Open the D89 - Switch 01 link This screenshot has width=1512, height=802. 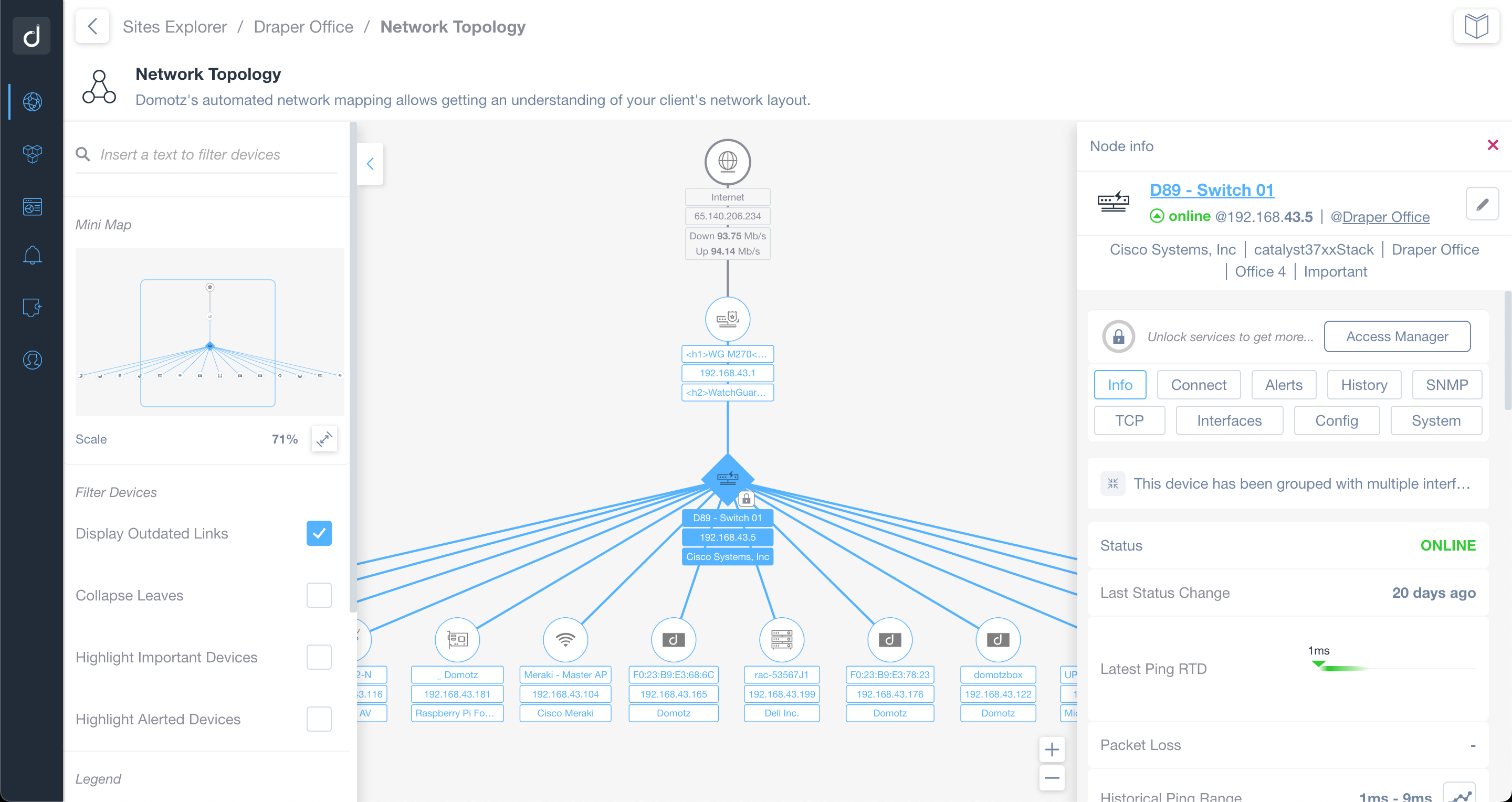1212,190
